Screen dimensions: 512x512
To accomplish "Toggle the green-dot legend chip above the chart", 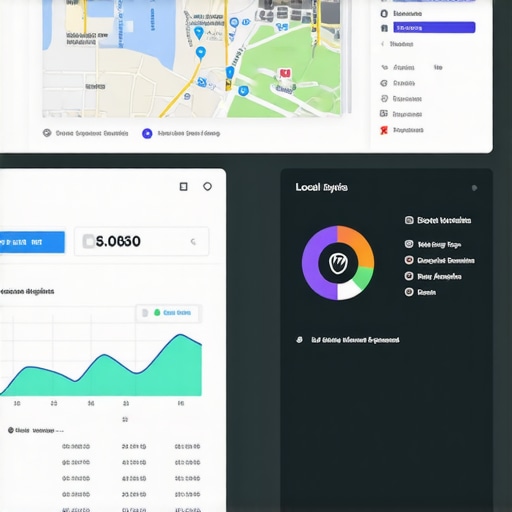I will point(169,313).
